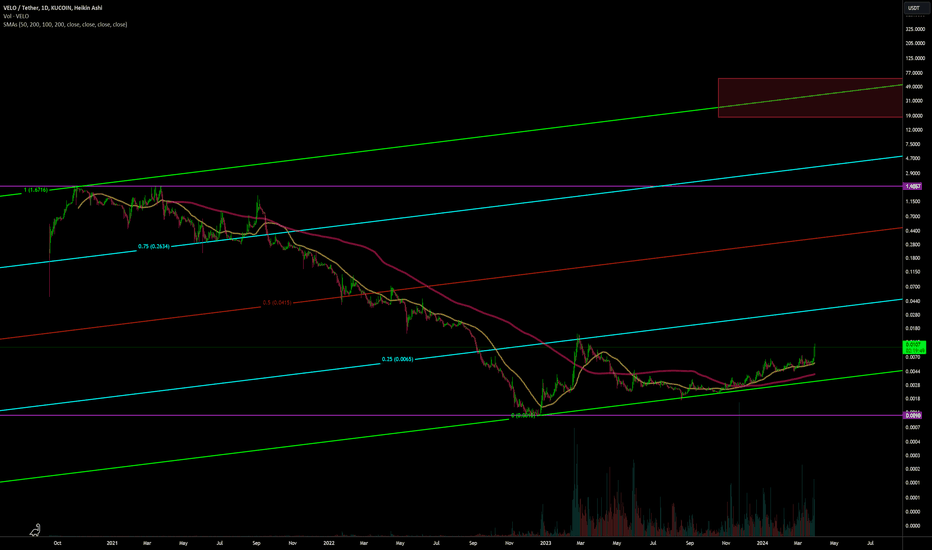The width and height of the screenshot is (932, 550).
Task: Click the green current price tag 0.0107
Action: click(x=914, y=347)
